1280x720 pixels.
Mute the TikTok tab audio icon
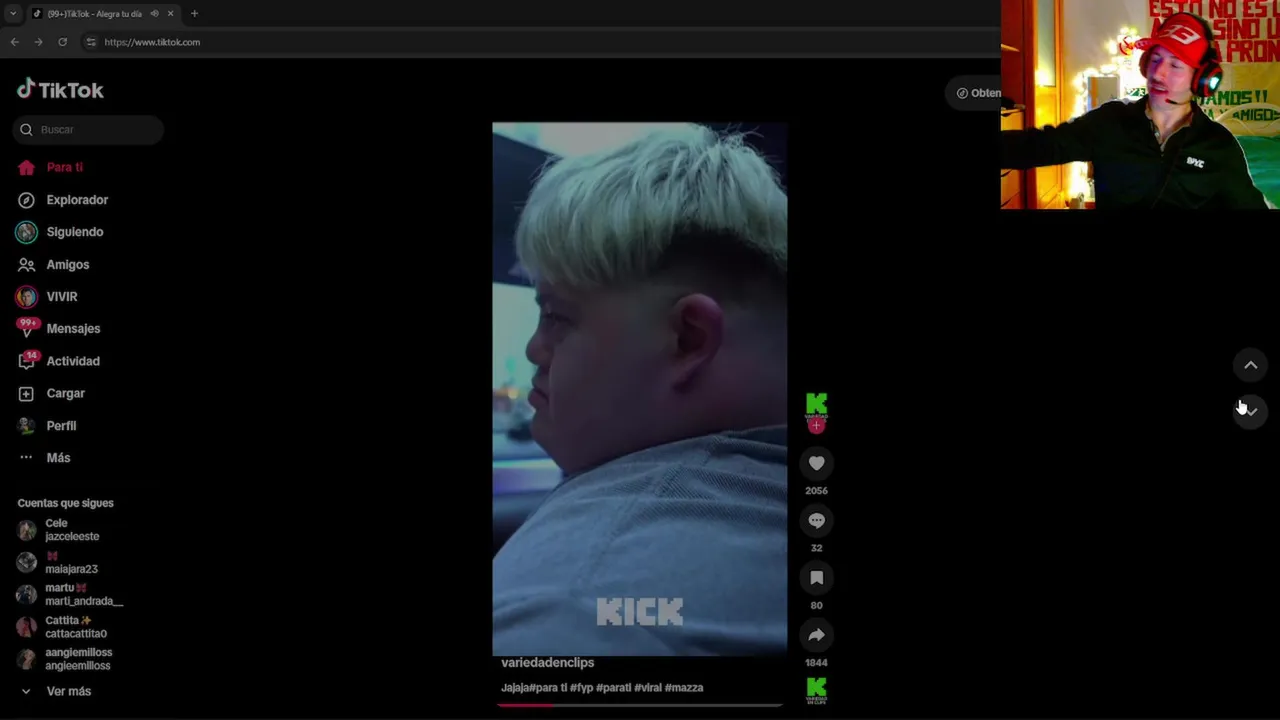tap(154, 14)
